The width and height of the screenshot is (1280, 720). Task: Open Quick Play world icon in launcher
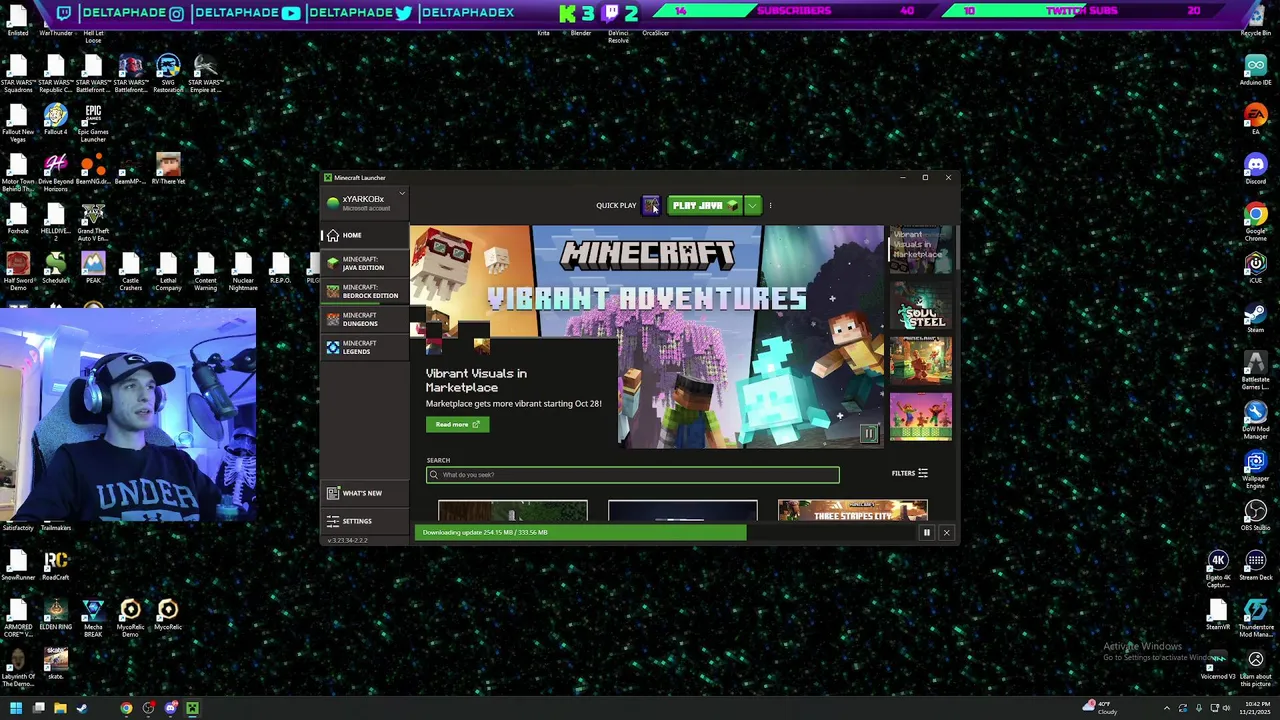651,205
